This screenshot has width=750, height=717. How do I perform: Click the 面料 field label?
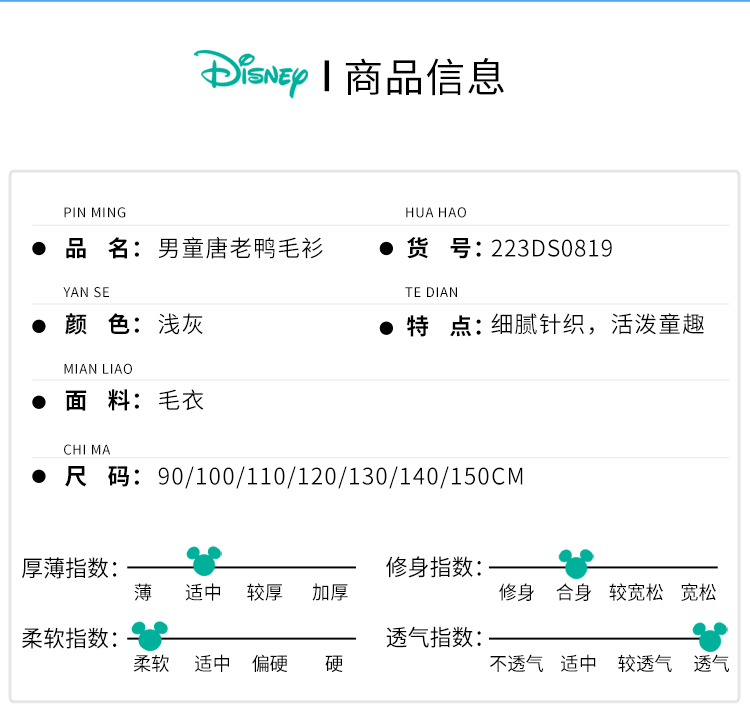pos(102,400)
